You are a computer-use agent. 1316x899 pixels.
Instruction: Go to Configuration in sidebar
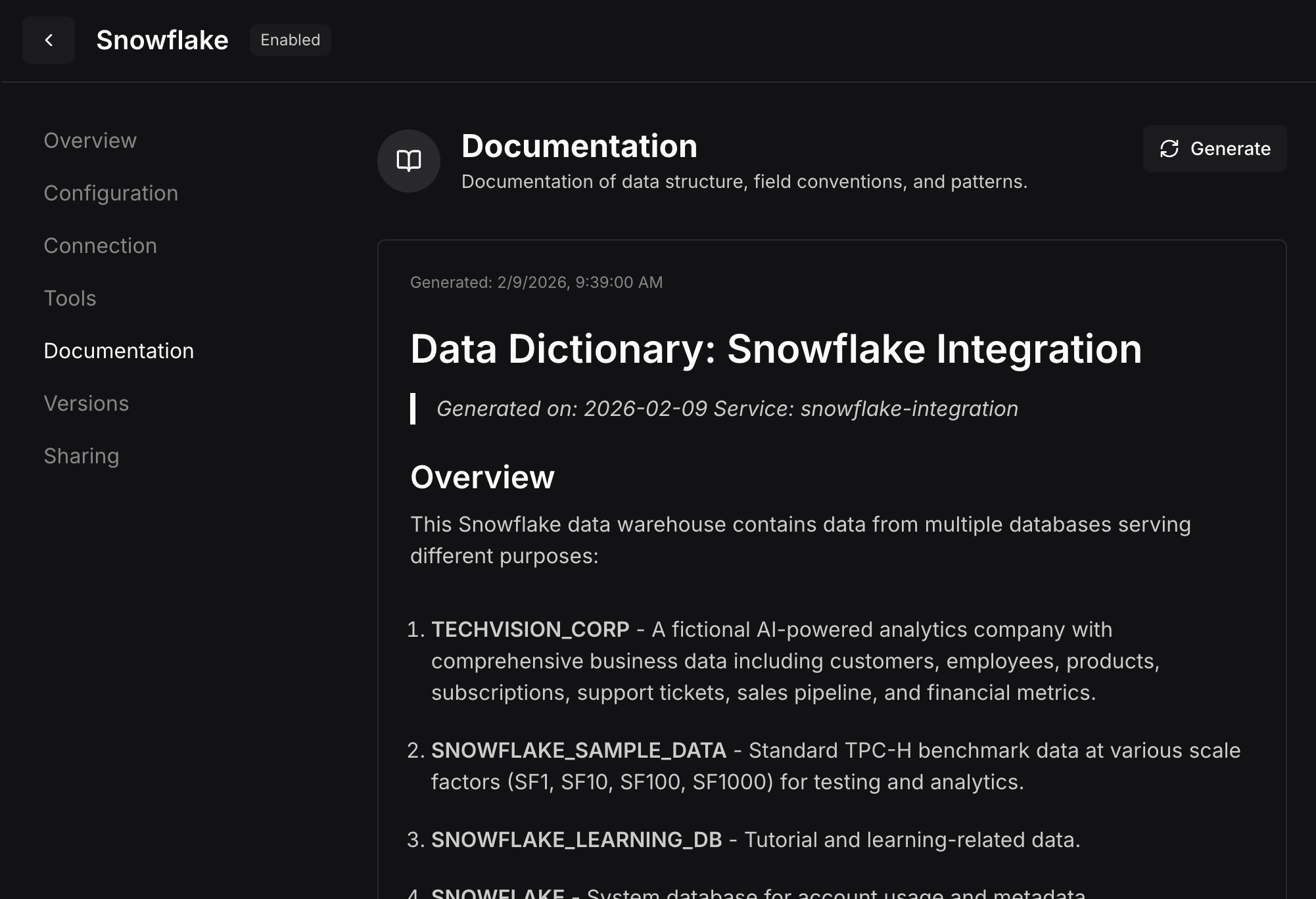tap(110, 193)
